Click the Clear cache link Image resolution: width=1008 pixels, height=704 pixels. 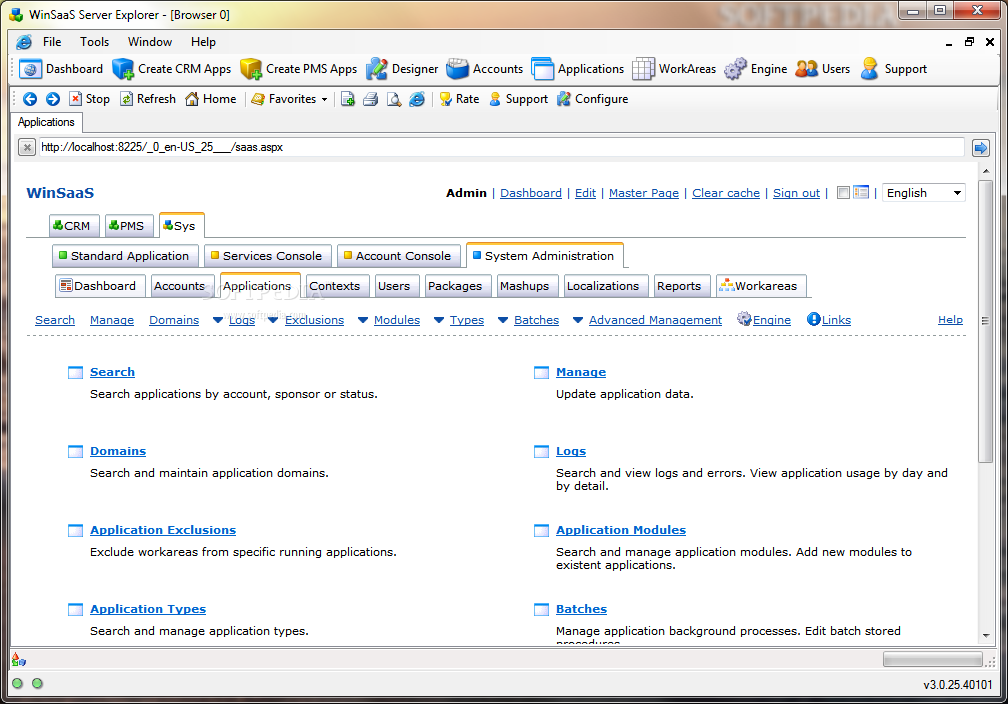click(726, 193)
